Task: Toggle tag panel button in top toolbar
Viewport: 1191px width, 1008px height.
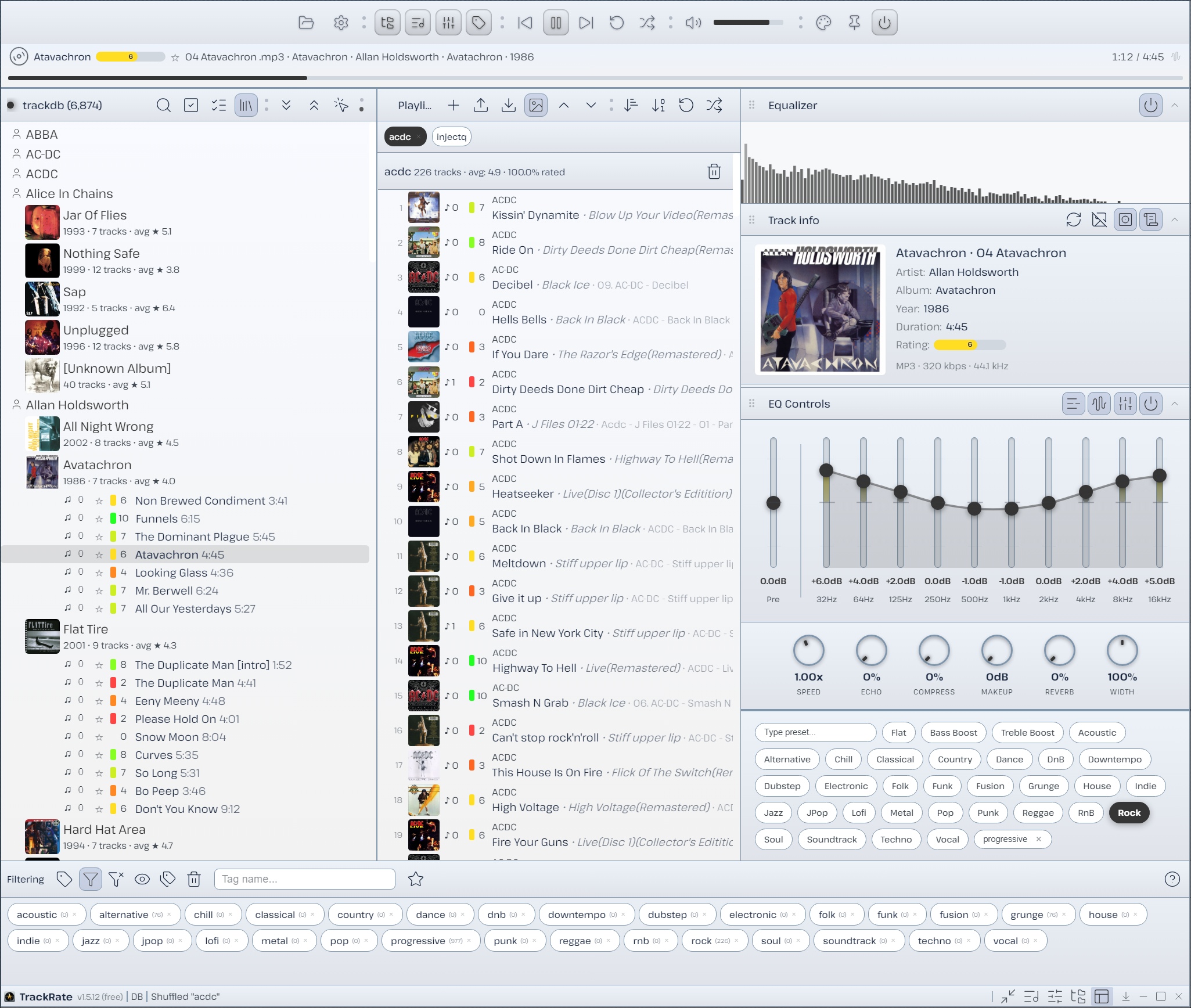Action: coord(478,23)
